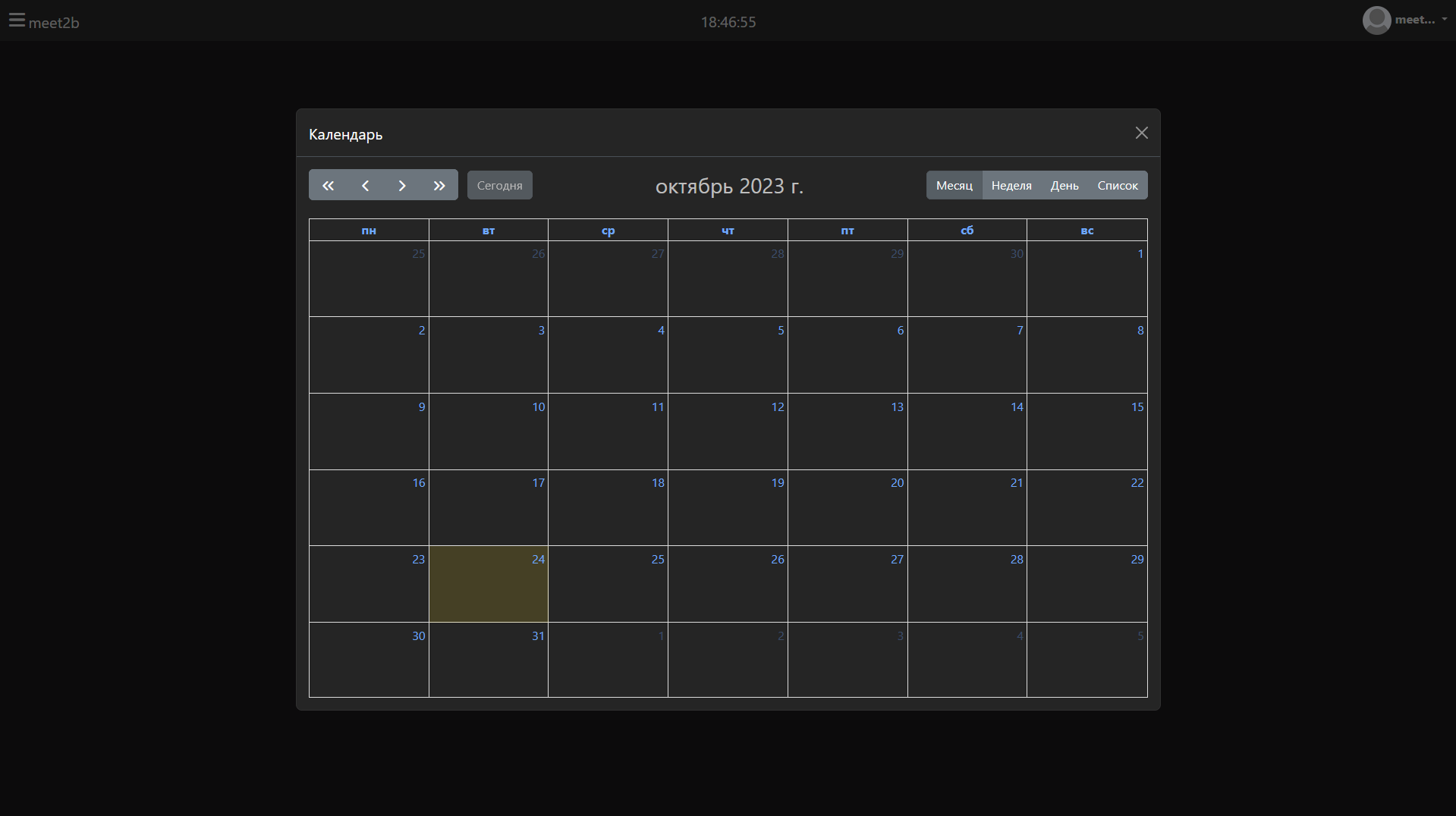Switch to День view
This screenshot has width=1456, height=816.
[1064, 186]
